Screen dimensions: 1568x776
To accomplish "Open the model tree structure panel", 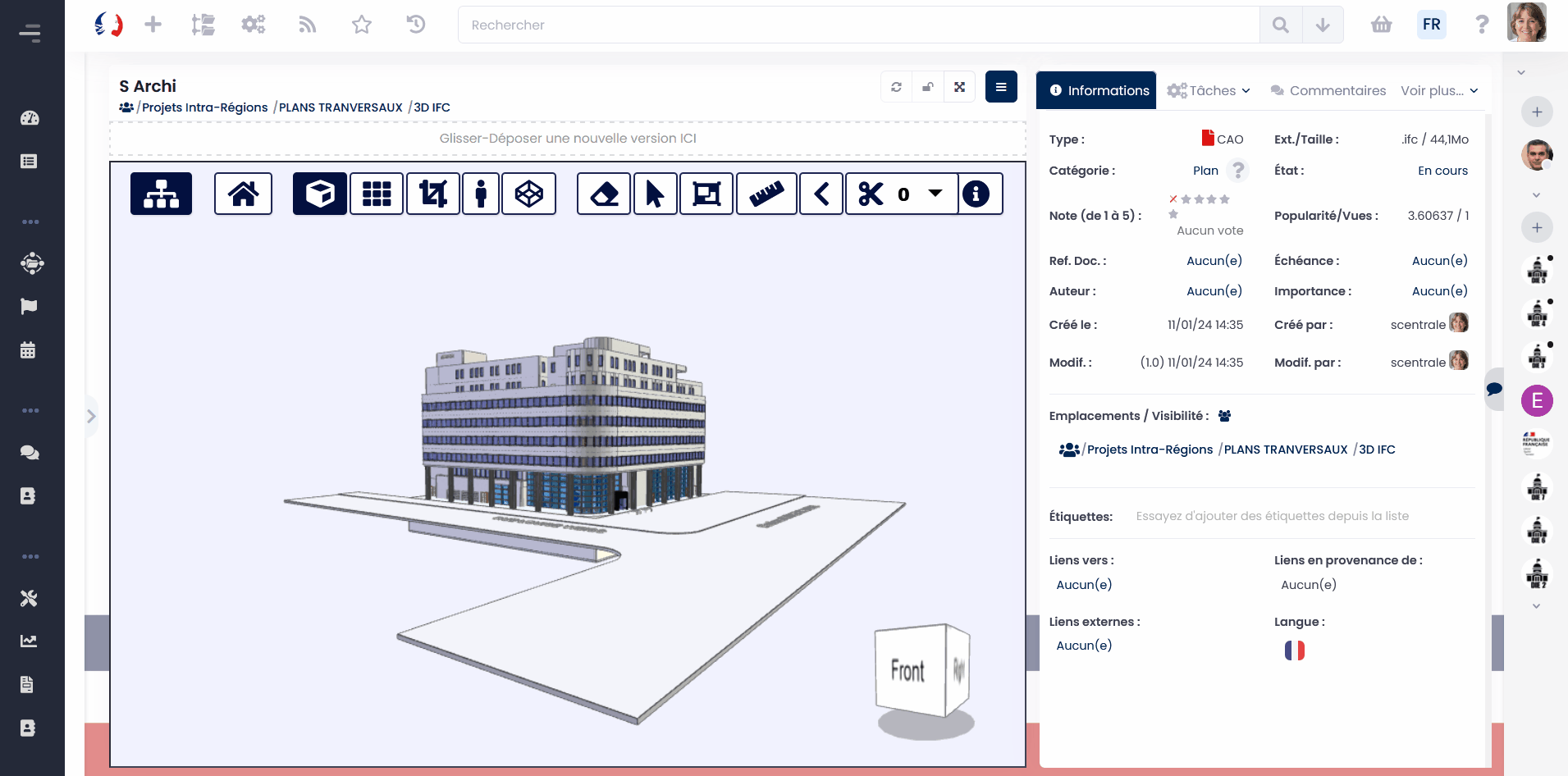I will pos(161,194).
